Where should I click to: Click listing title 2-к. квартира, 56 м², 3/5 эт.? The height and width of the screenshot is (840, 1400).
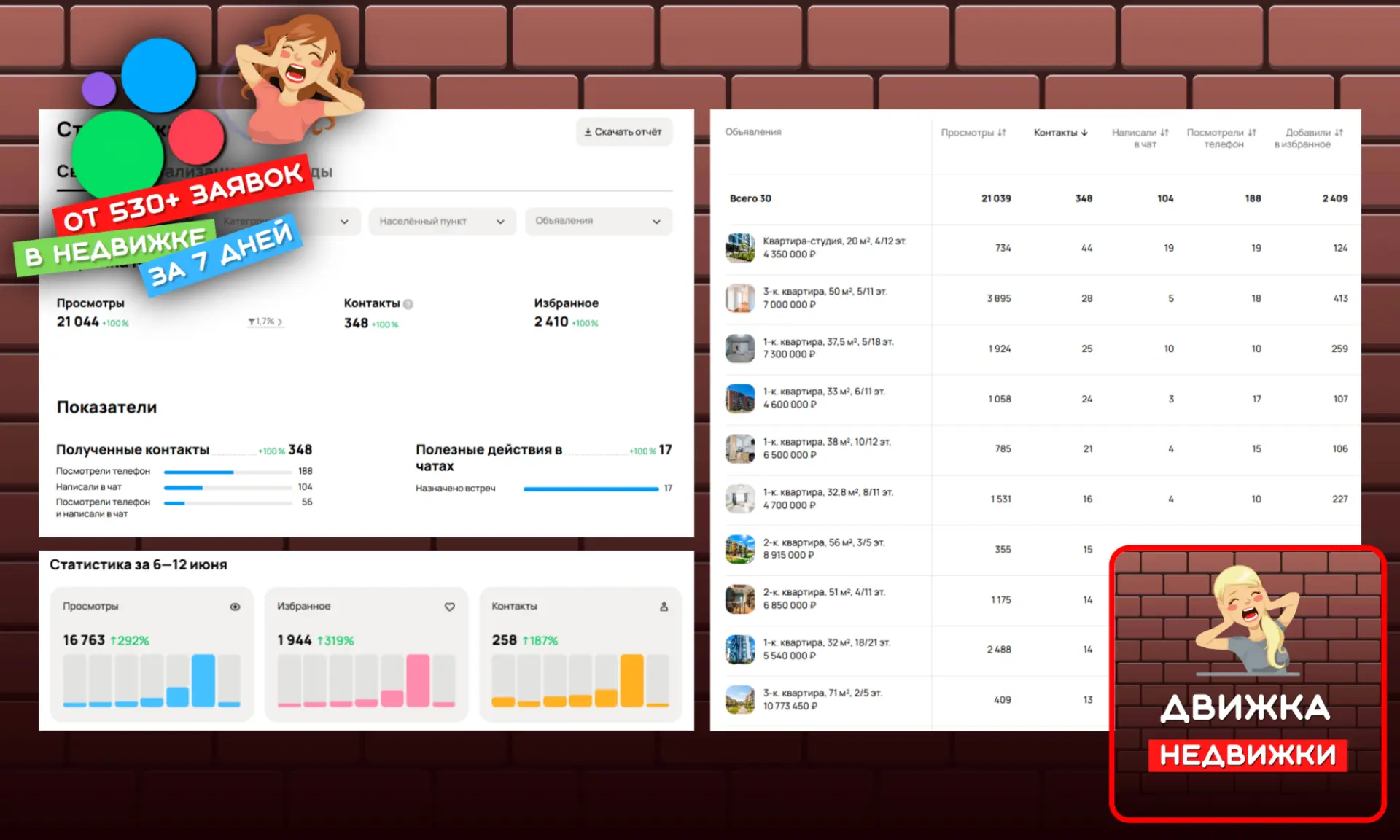[824, 542]
